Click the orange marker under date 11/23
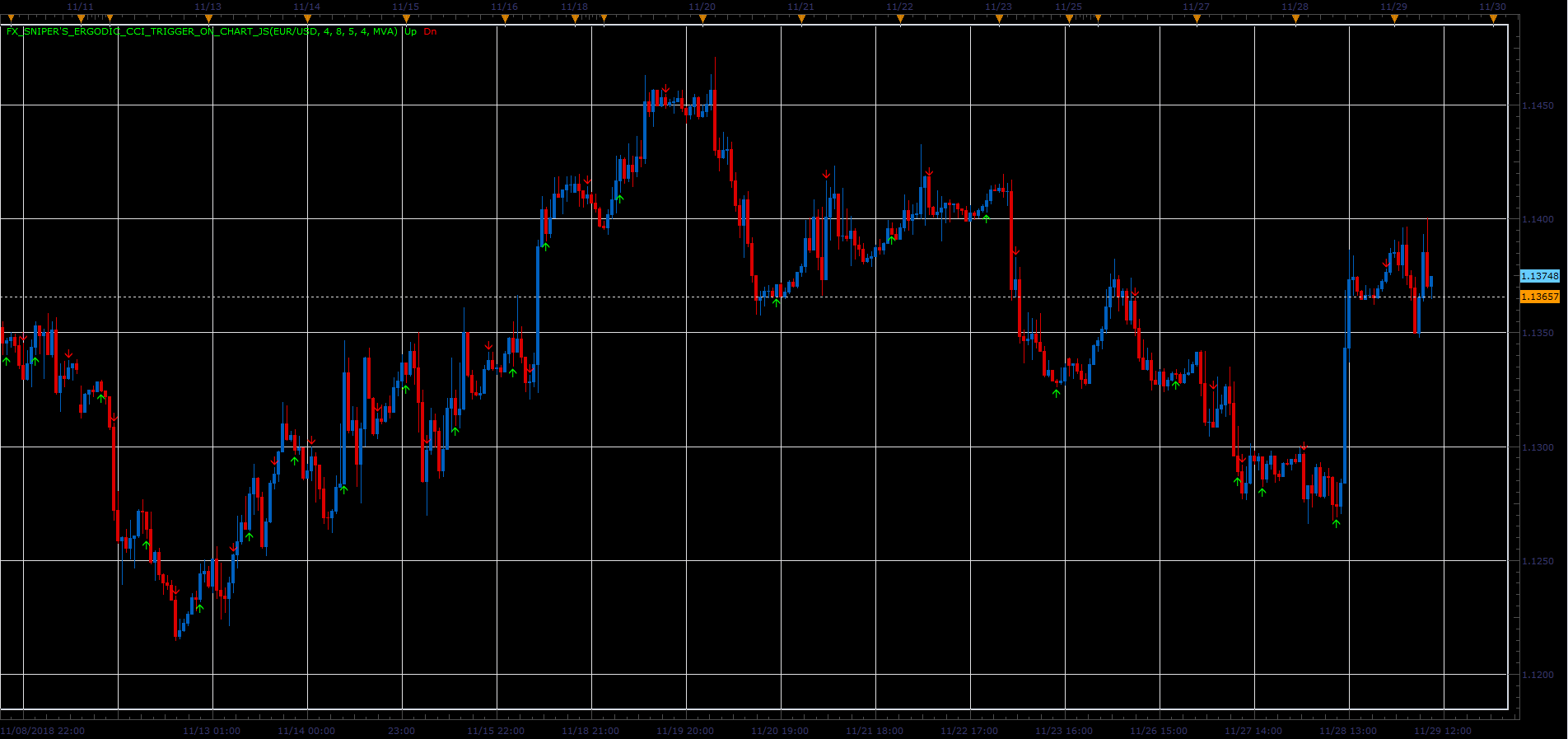 pyautogui.click(x=999, y=16)
